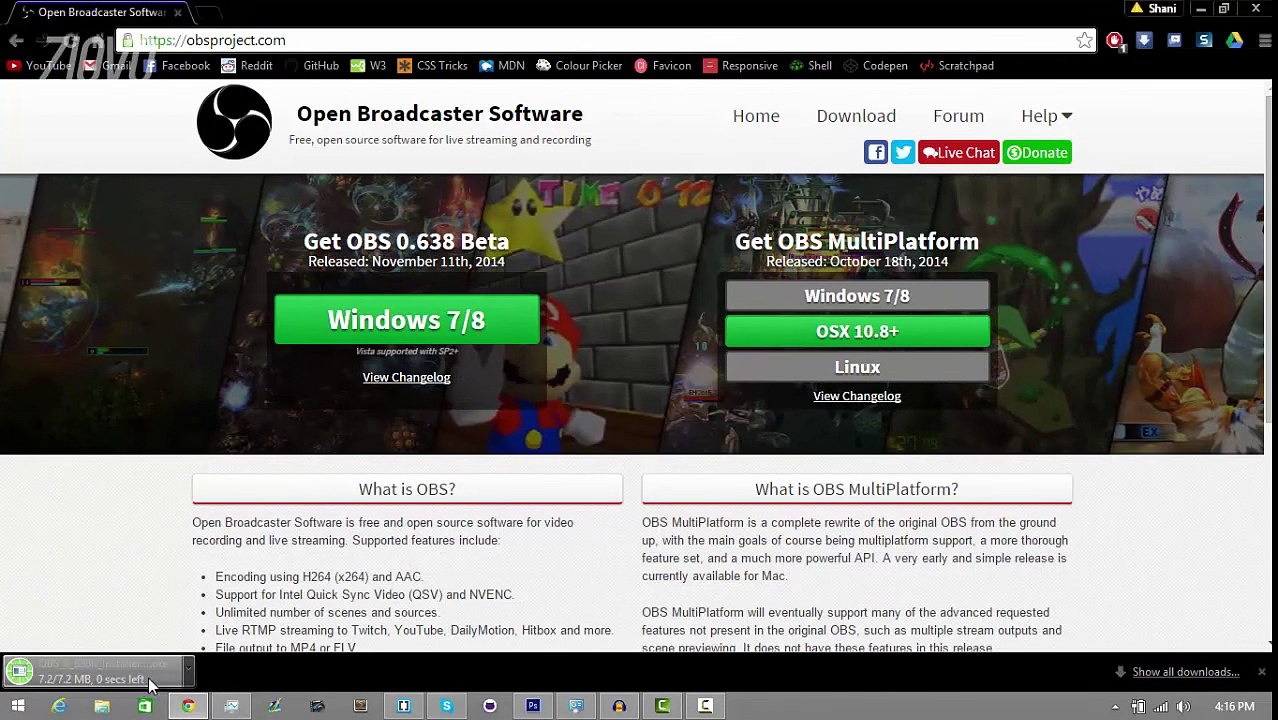This screenshot has width=1278, height=720.
Task: Click the volume icon in system tray
Action: pos(1184,707)
